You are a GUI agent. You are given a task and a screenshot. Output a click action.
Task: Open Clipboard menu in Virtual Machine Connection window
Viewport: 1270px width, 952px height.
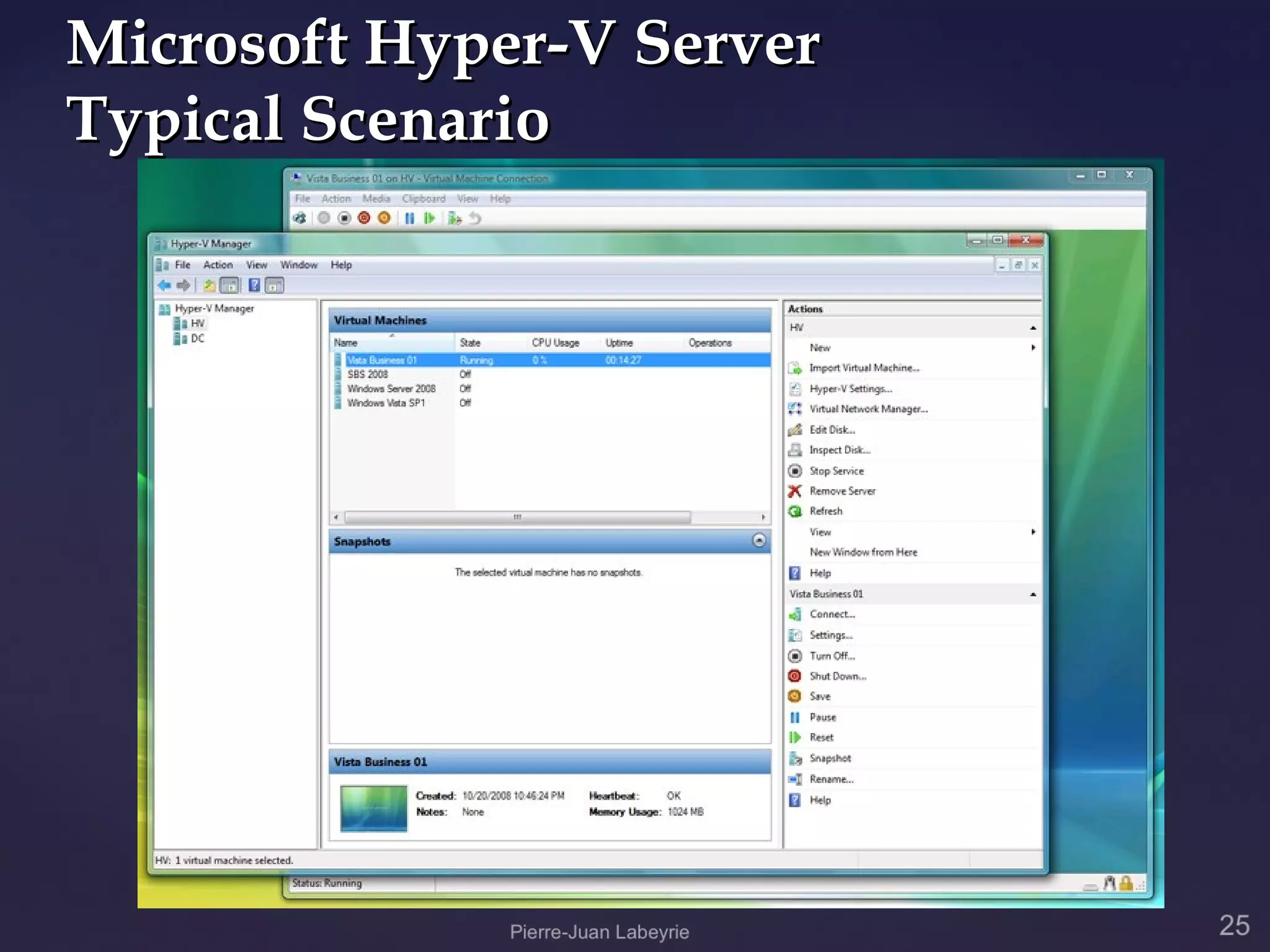(424, 198)
